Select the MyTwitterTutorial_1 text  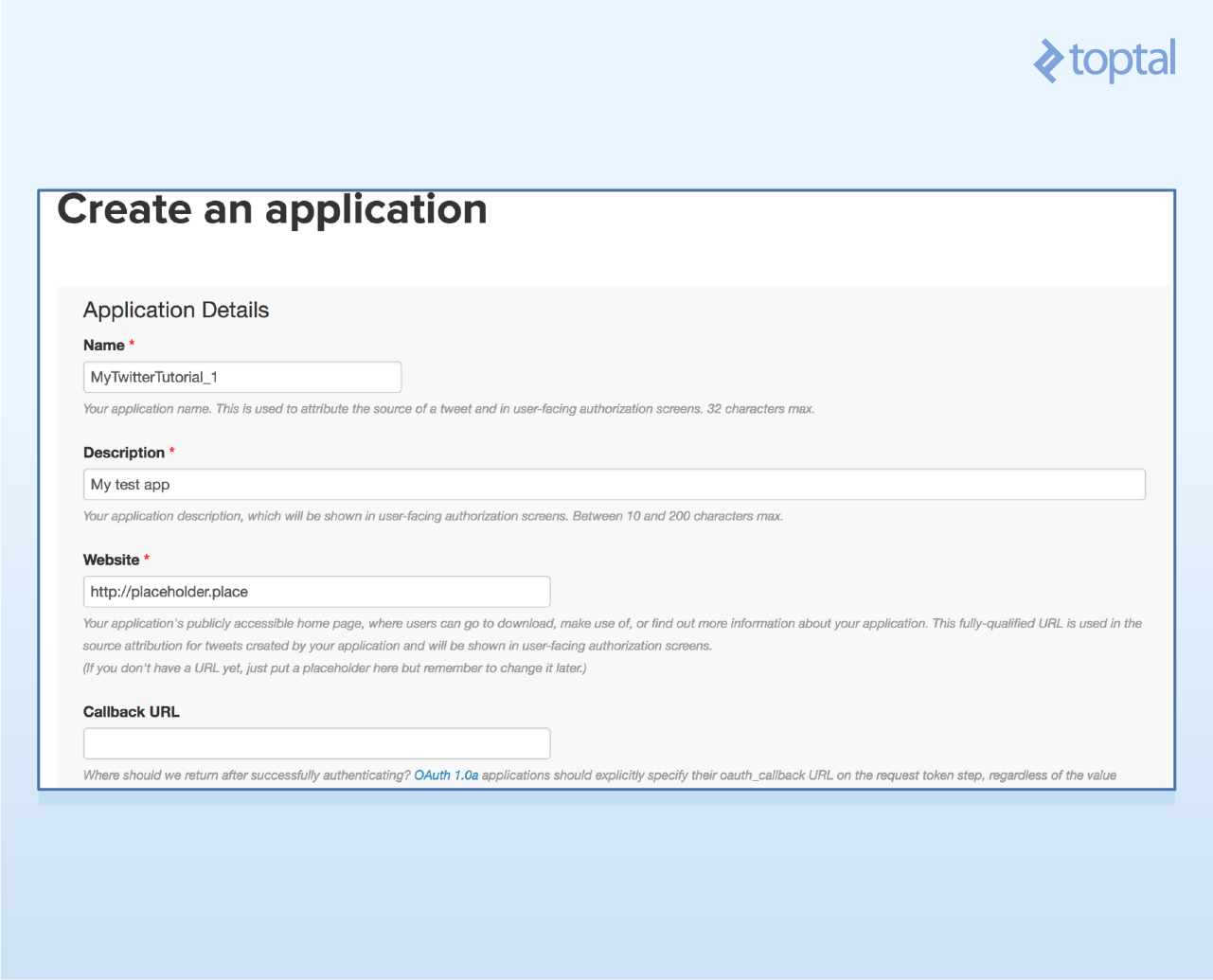(x=152, y=376)
